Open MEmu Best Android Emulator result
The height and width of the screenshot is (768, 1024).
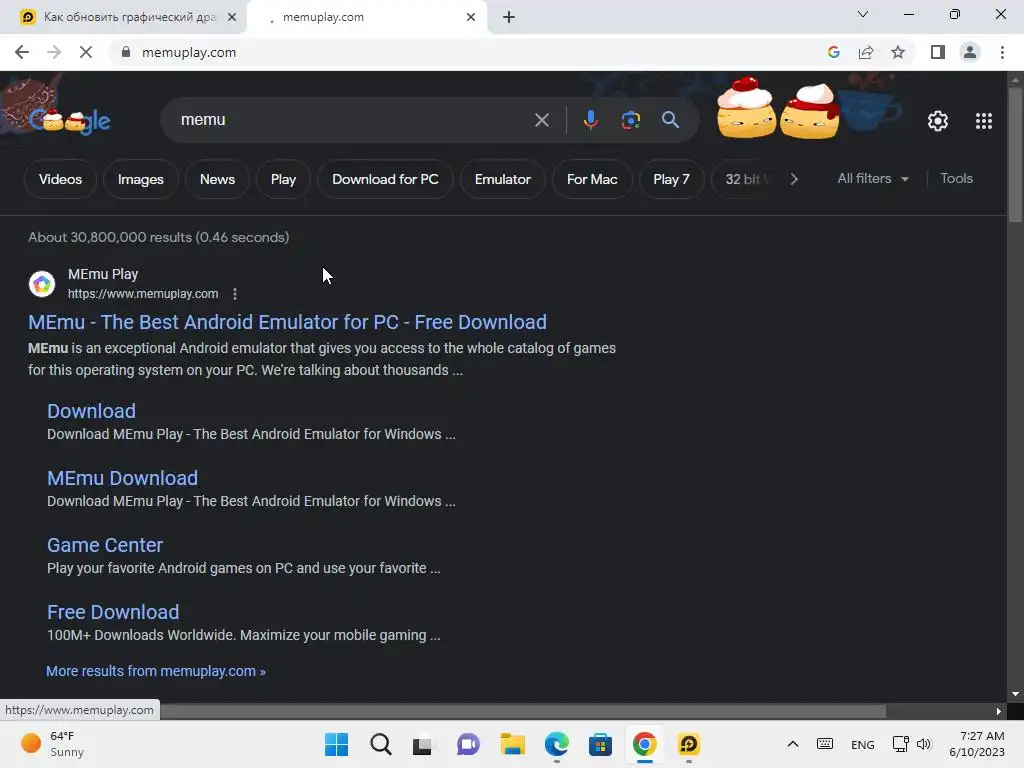[287, 322]
